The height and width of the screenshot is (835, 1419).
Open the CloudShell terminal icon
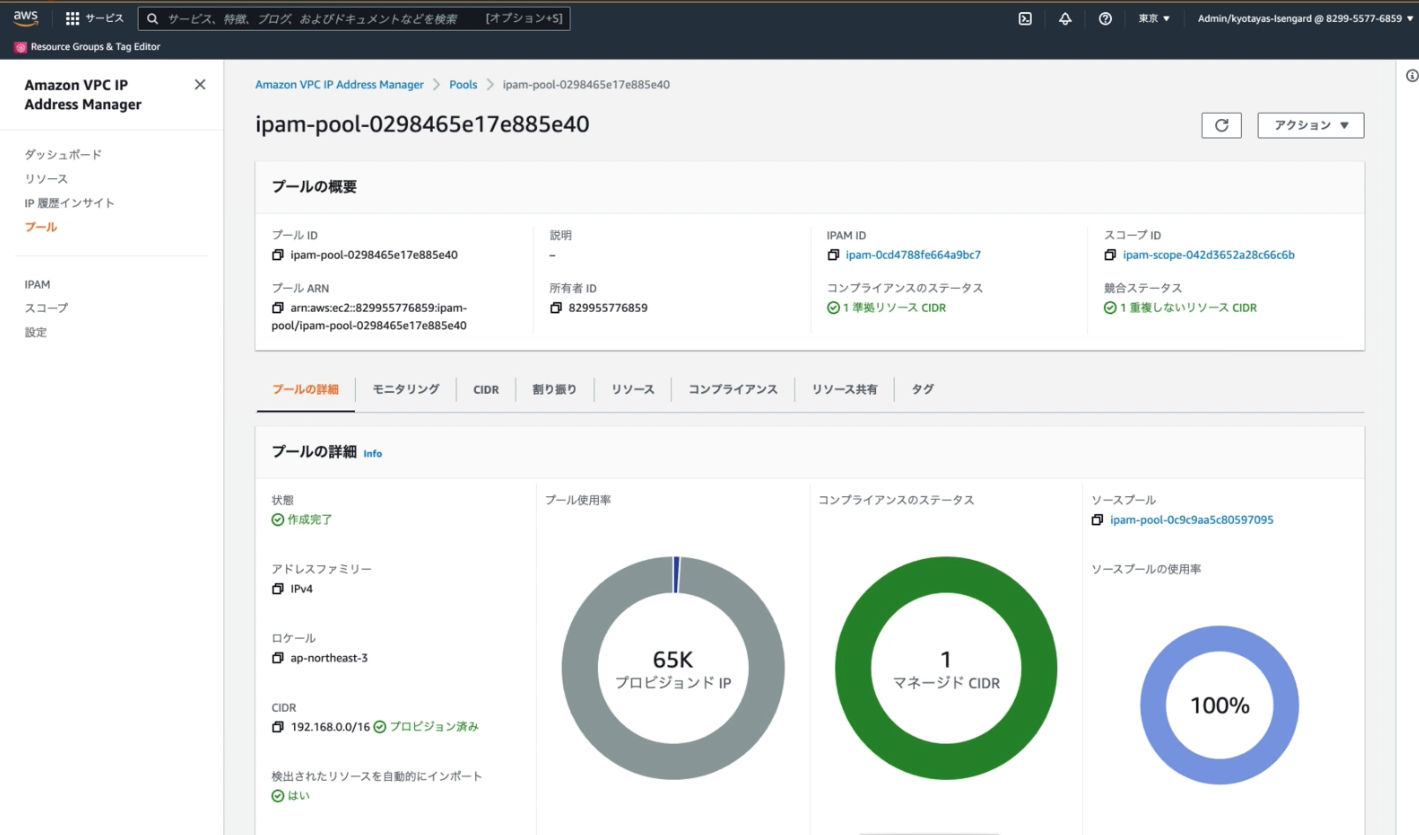[x=1025, y=18]
